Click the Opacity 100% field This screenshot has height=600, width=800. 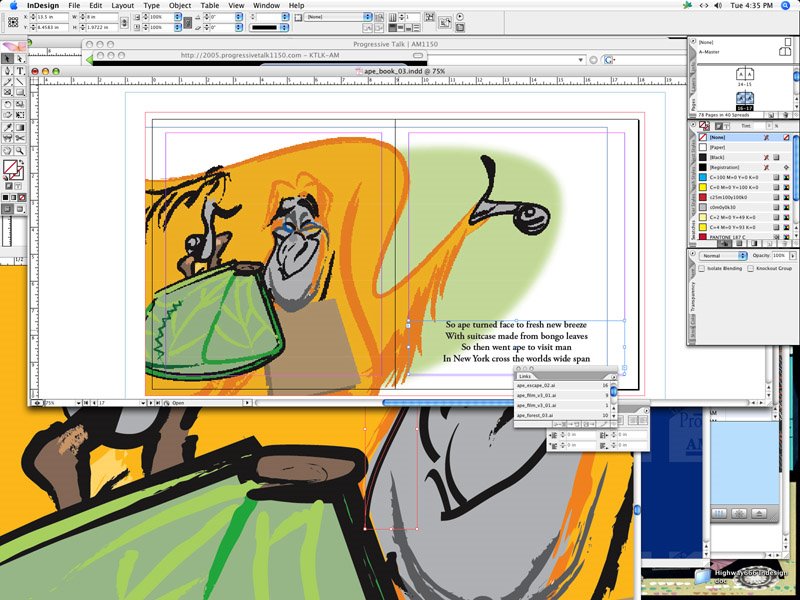[x=780, y=256]
